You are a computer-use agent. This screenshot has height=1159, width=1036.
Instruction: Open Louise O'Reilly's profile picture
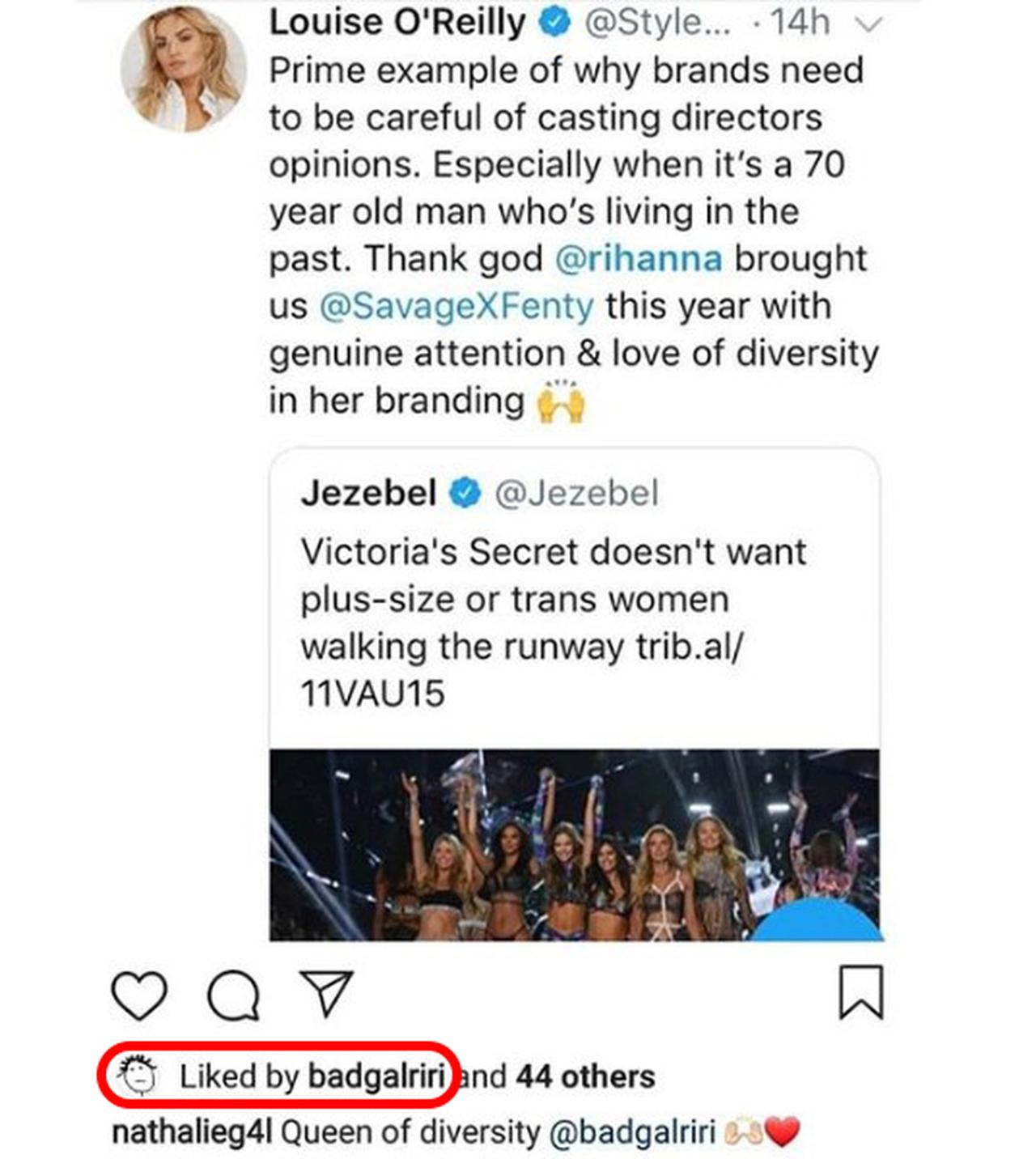point(183,68)
